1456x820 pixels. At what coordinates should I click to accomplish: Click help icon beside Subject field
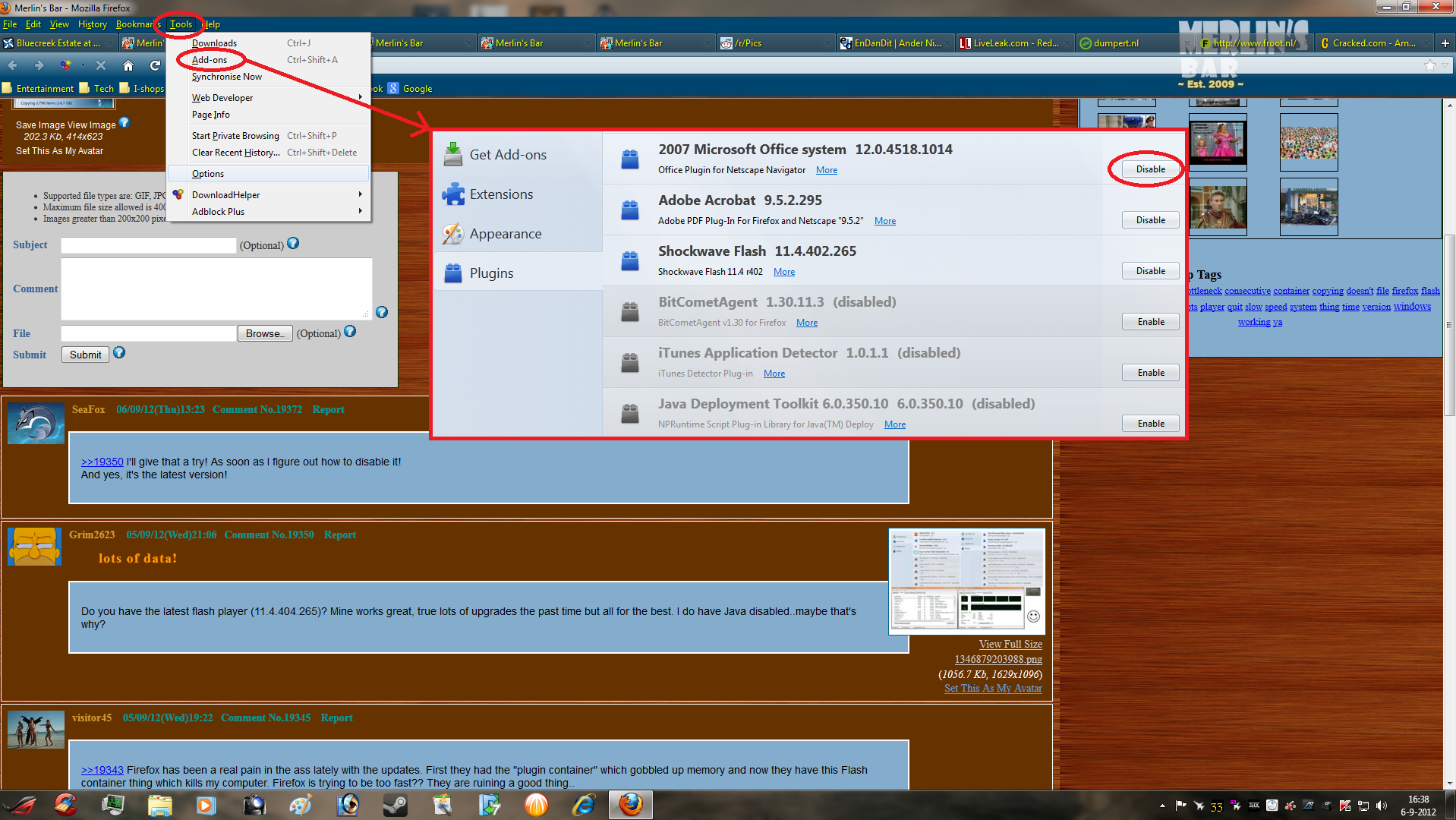(293, 244)
